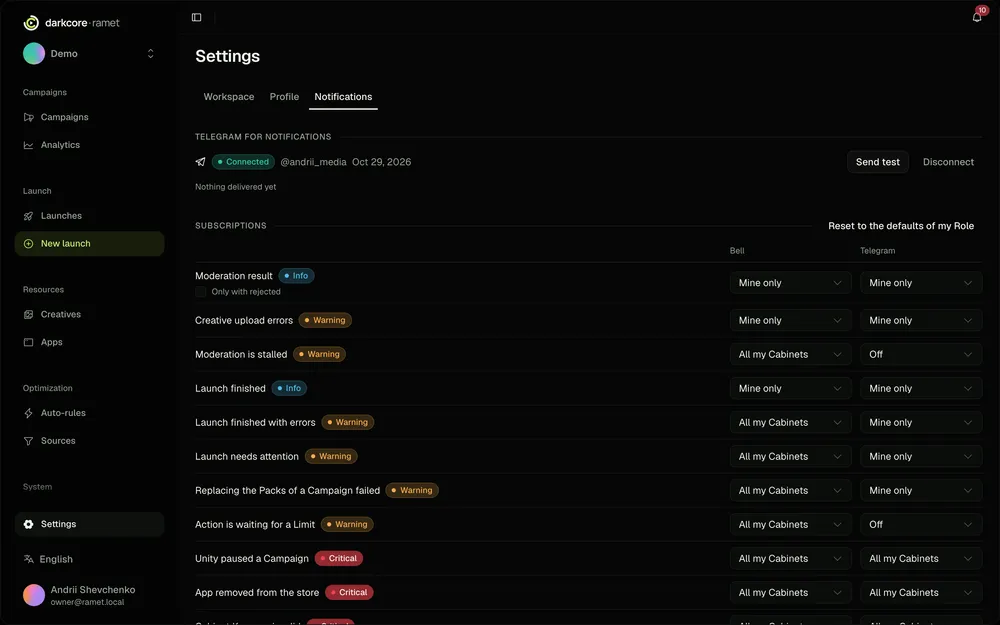Open Bell dropdown for Moderation is stalled

point(790,355)
